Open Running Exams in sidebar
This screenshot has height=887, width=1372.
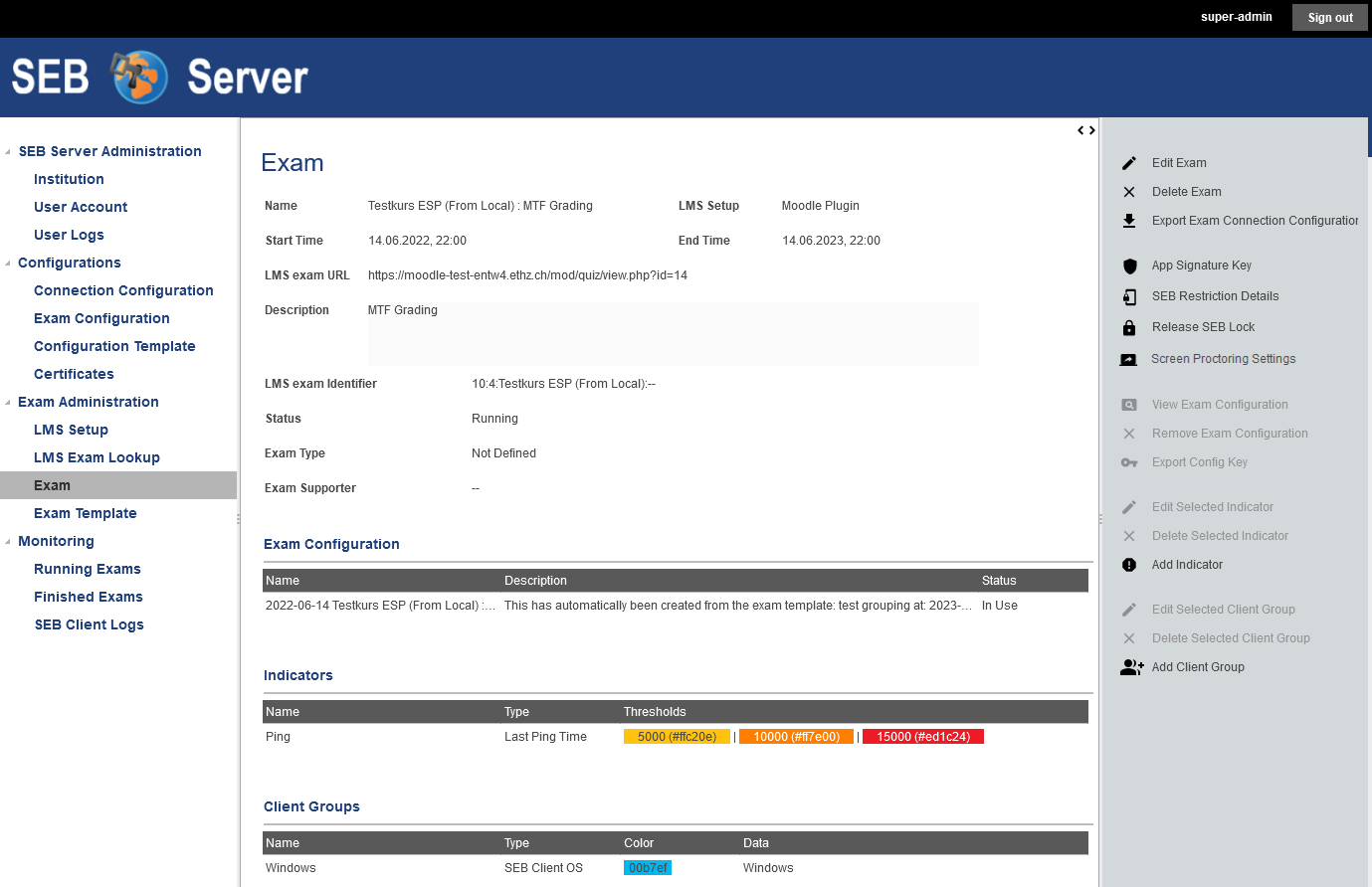(x=88, y=569)
